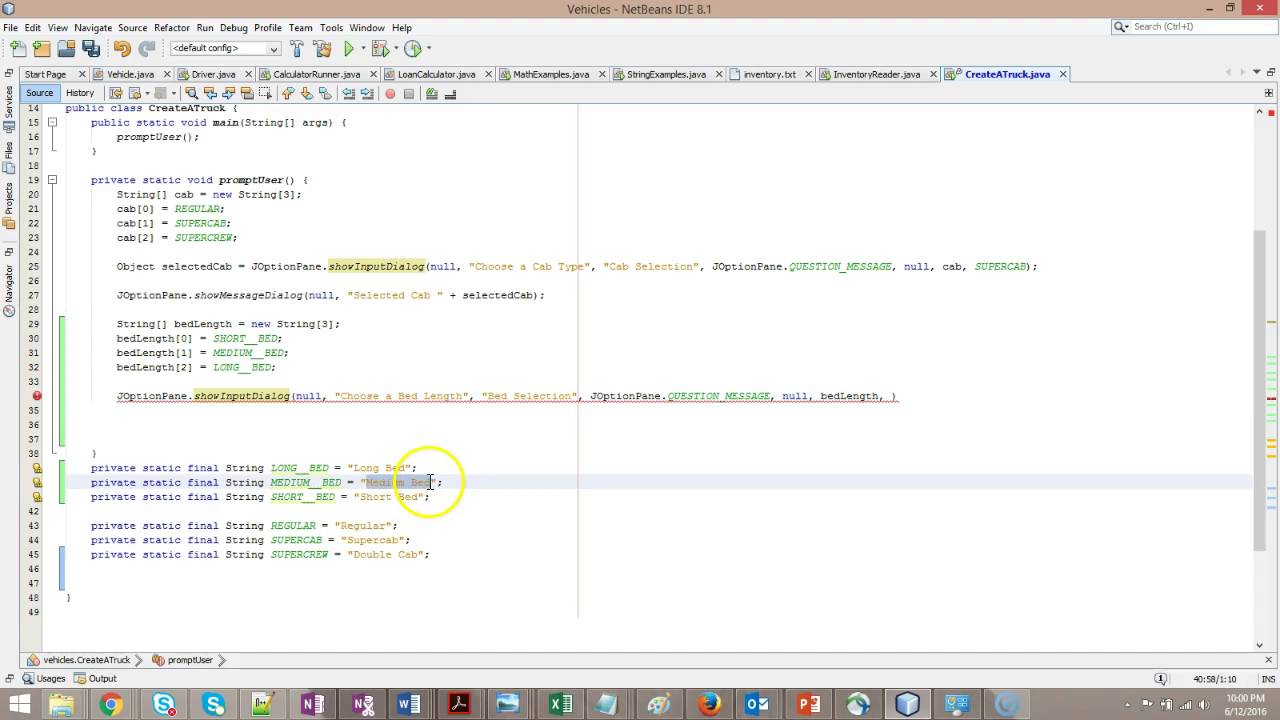The height and width of the screenshot is (720, 1280).
Task: Find next occurrence in editor toolbar
Action: coord(227,93)
